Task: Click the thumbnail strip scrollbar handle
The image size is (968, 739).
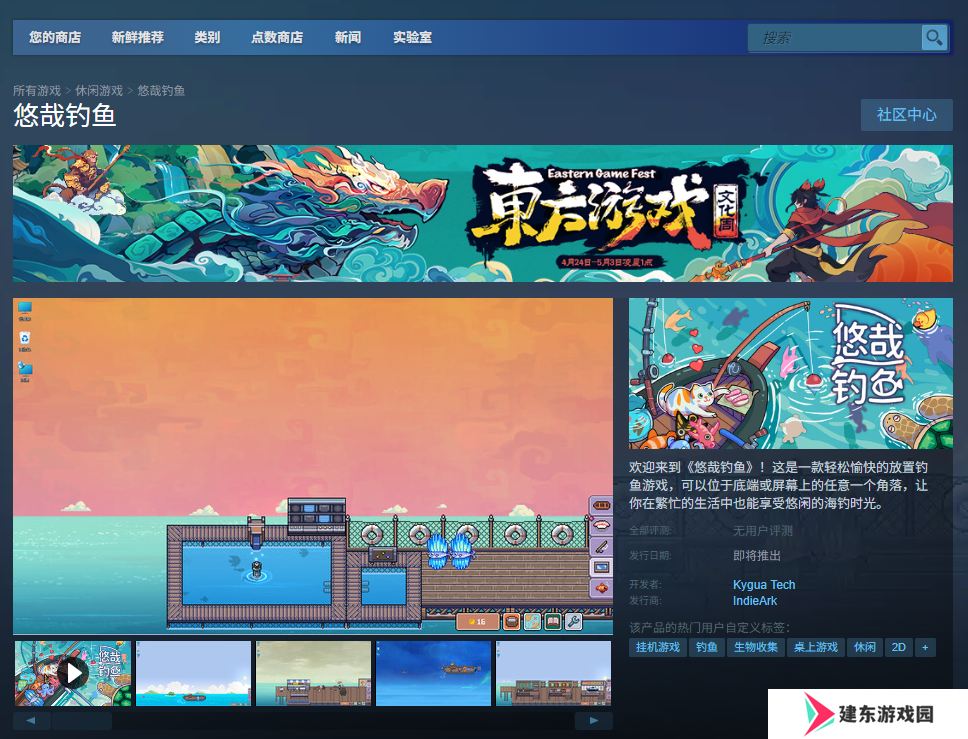Action: (82, 720)
